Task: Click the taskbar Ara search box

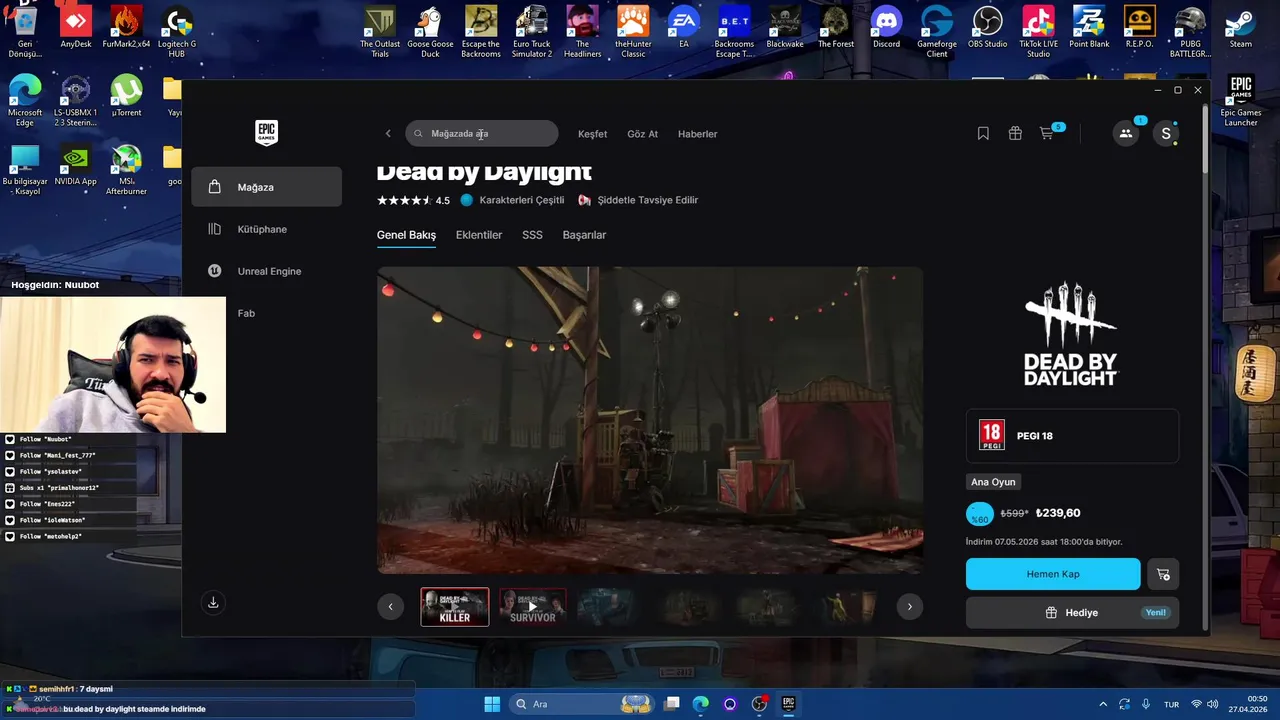Action: (581, 704)
